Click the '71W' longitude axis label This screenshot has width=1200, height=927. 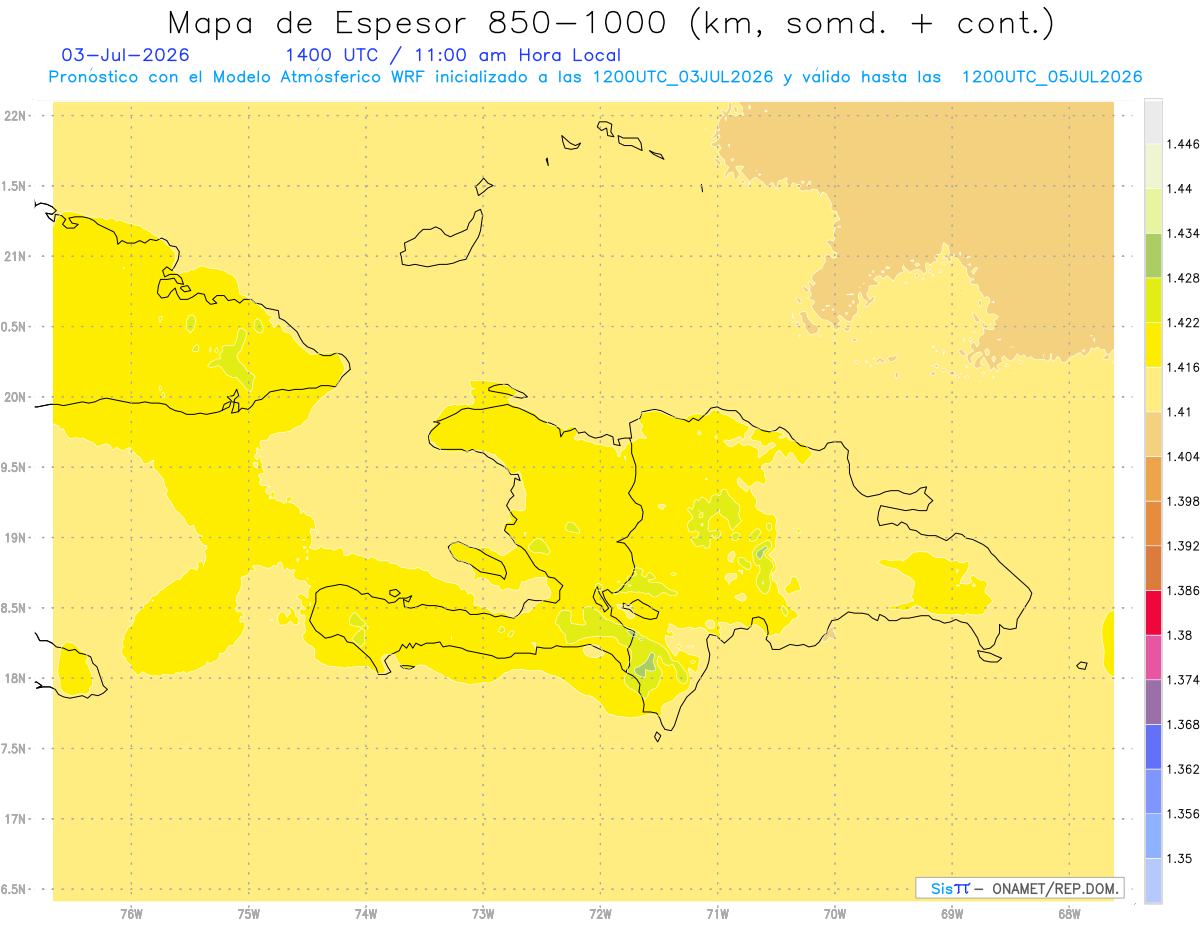[717, 914]
